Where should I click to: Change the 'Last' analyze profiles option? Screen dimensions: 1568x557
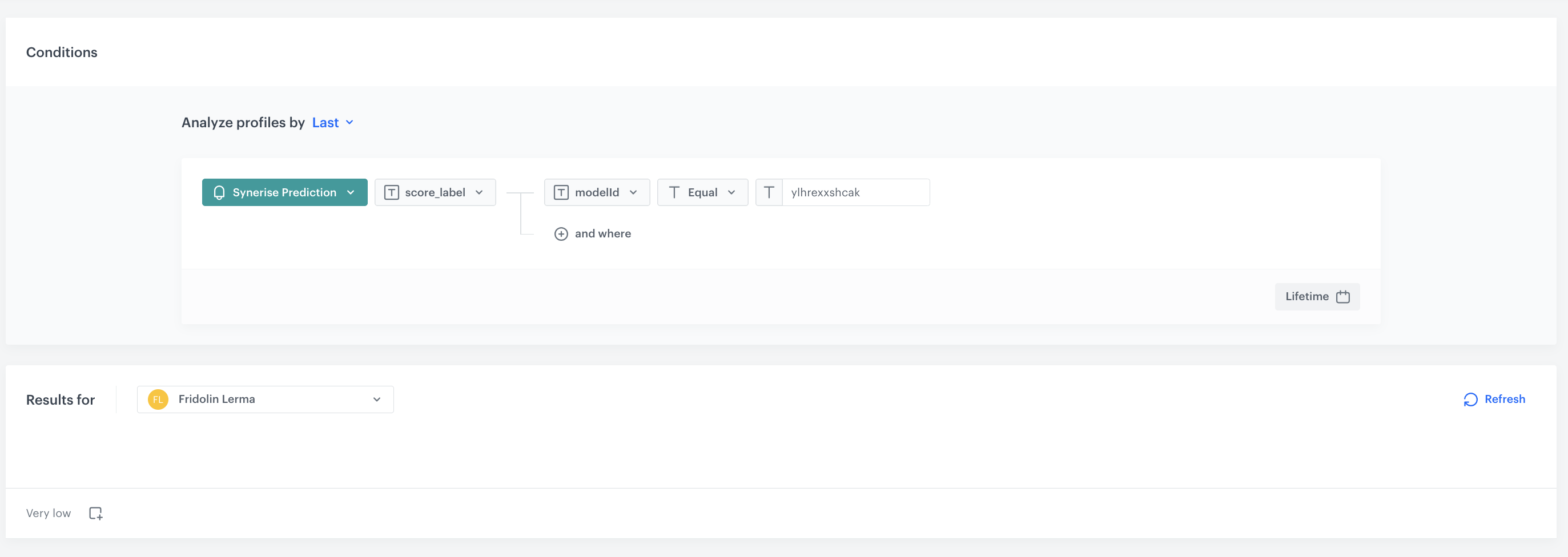(x=332, y=122)
